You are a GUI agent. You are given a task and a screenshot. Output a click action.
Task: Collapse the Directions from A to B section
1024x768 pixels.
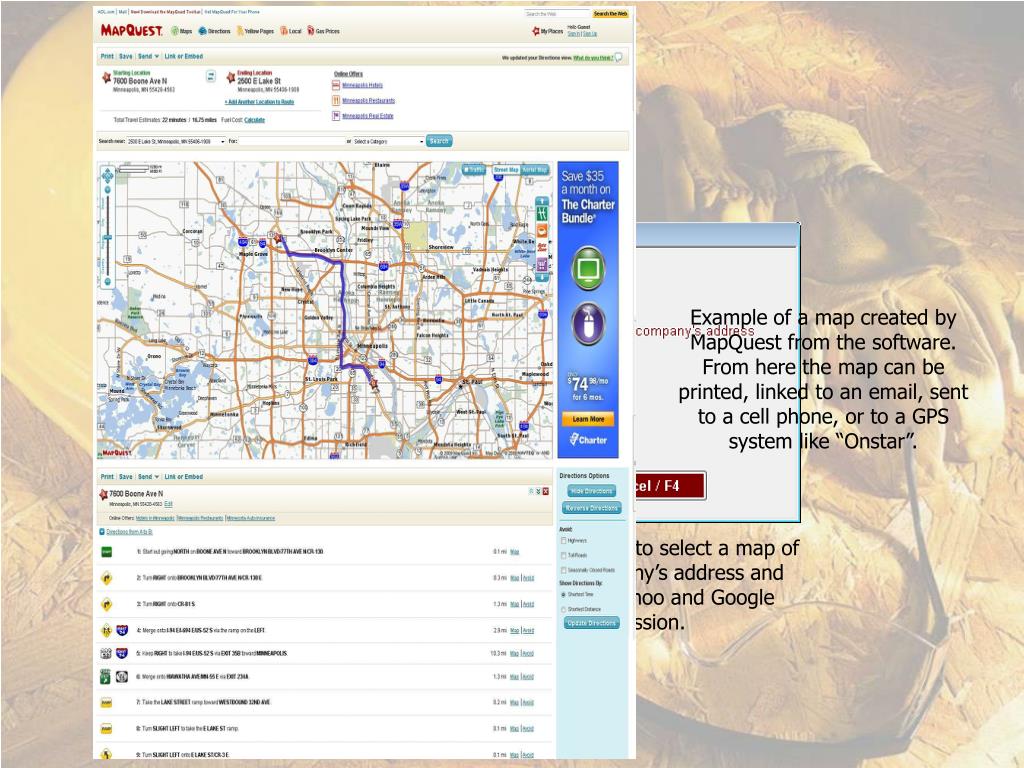pyautogui.click(x=102, y=532)
